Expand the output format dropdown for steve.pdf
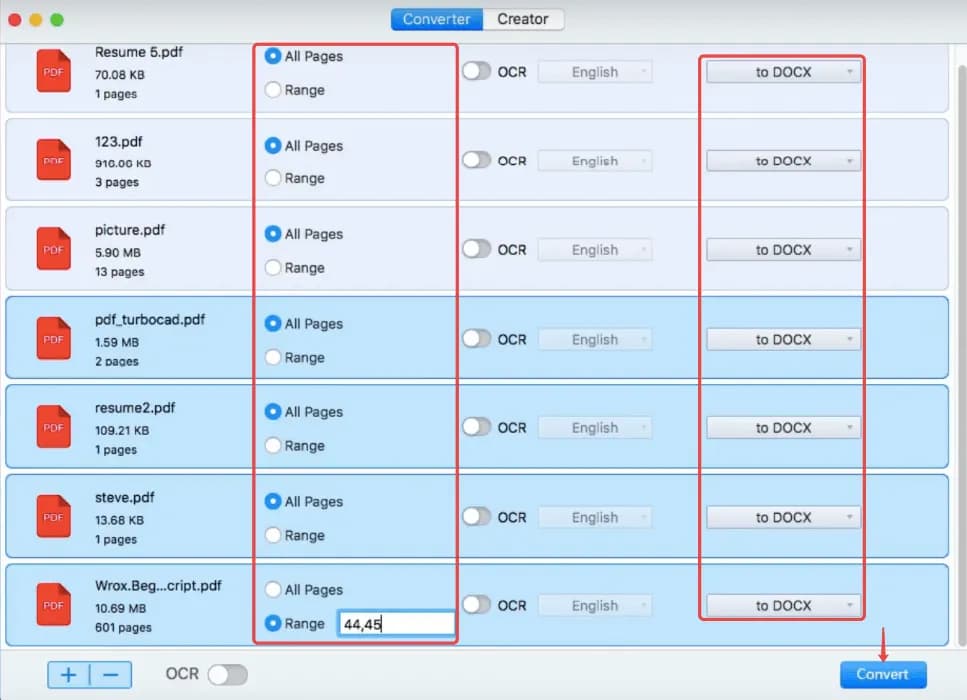The height and width of the screenshot is (700, 967). pos(783,517)
